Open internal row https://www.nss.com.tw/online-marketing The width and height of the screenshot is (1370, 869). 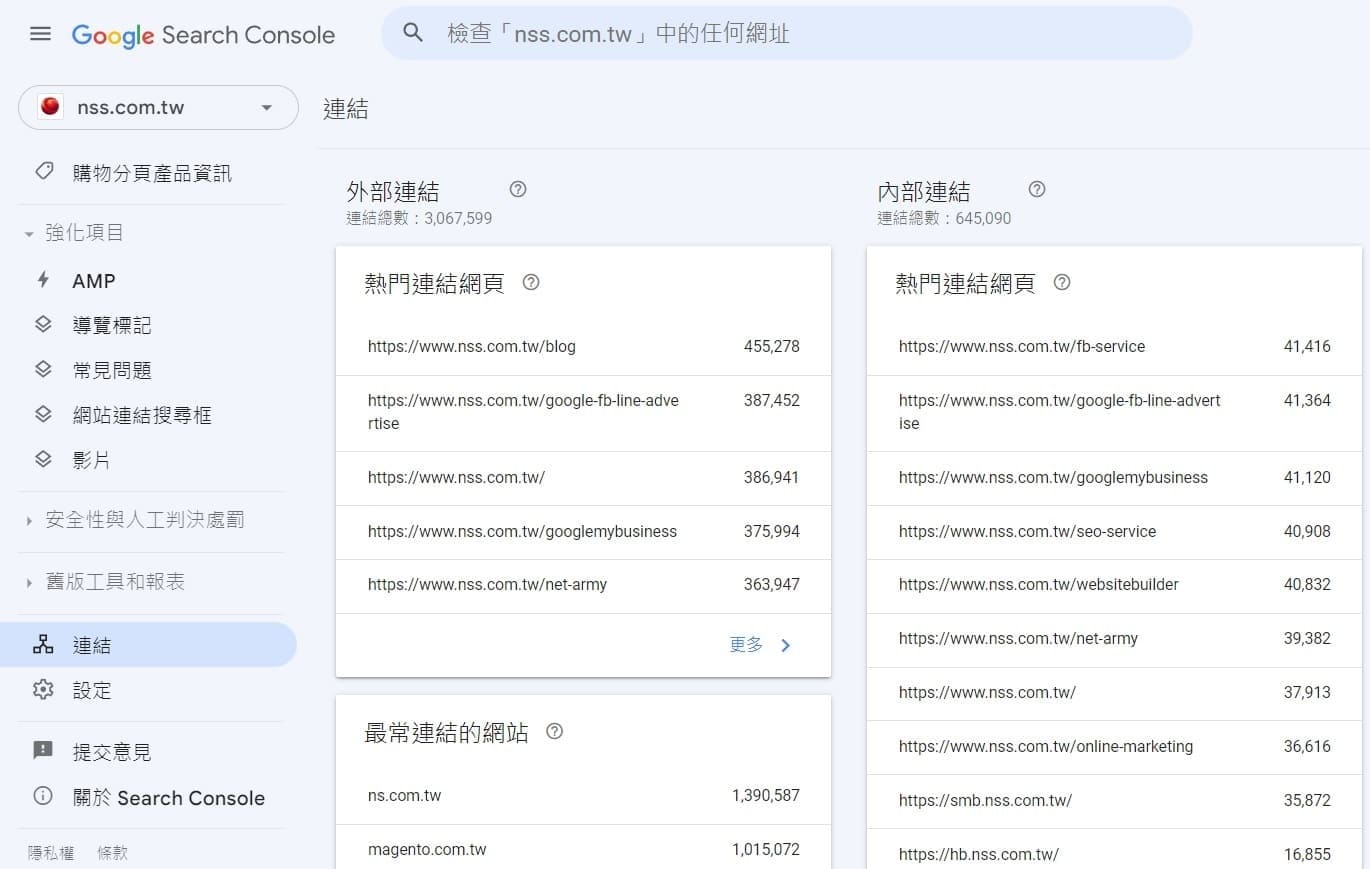tap(1114, 748)
